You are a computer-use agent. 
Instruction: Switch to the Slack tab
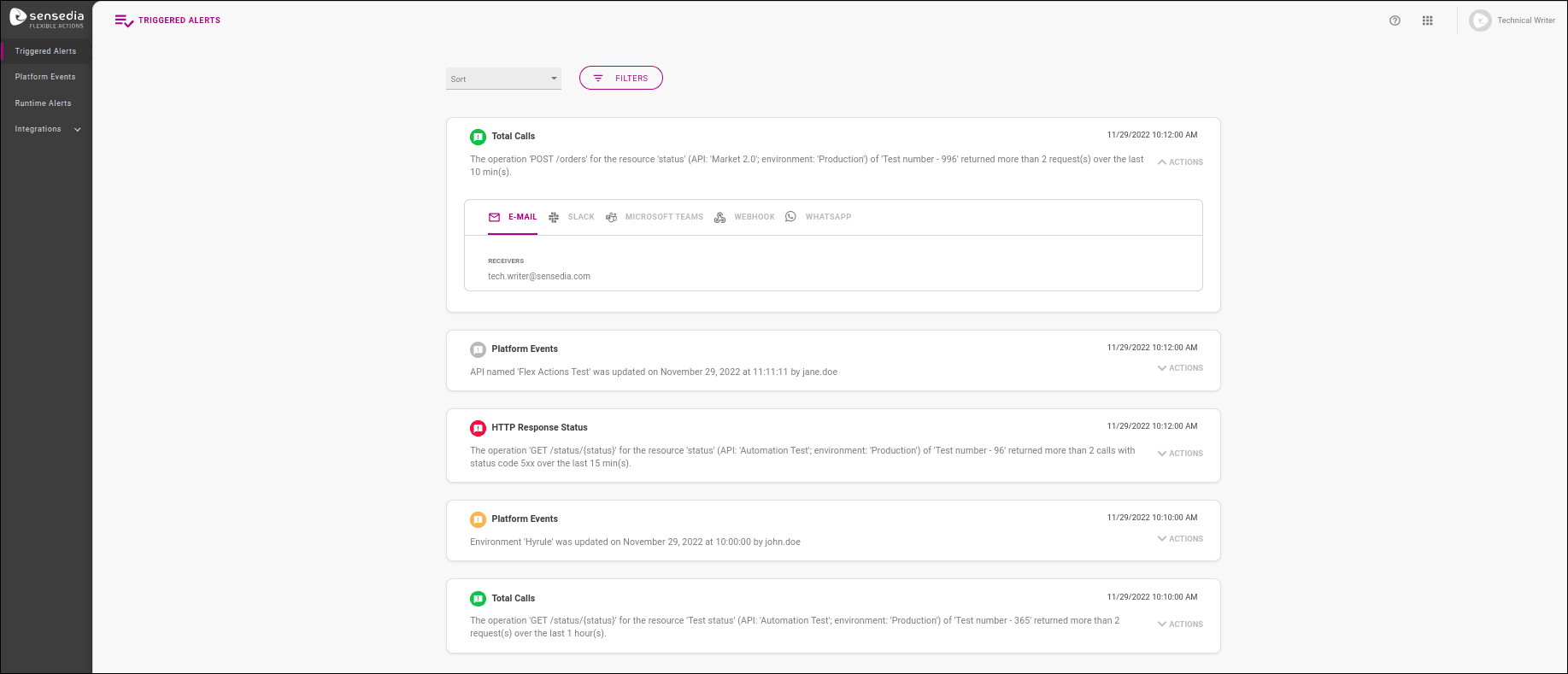(572, 217)
